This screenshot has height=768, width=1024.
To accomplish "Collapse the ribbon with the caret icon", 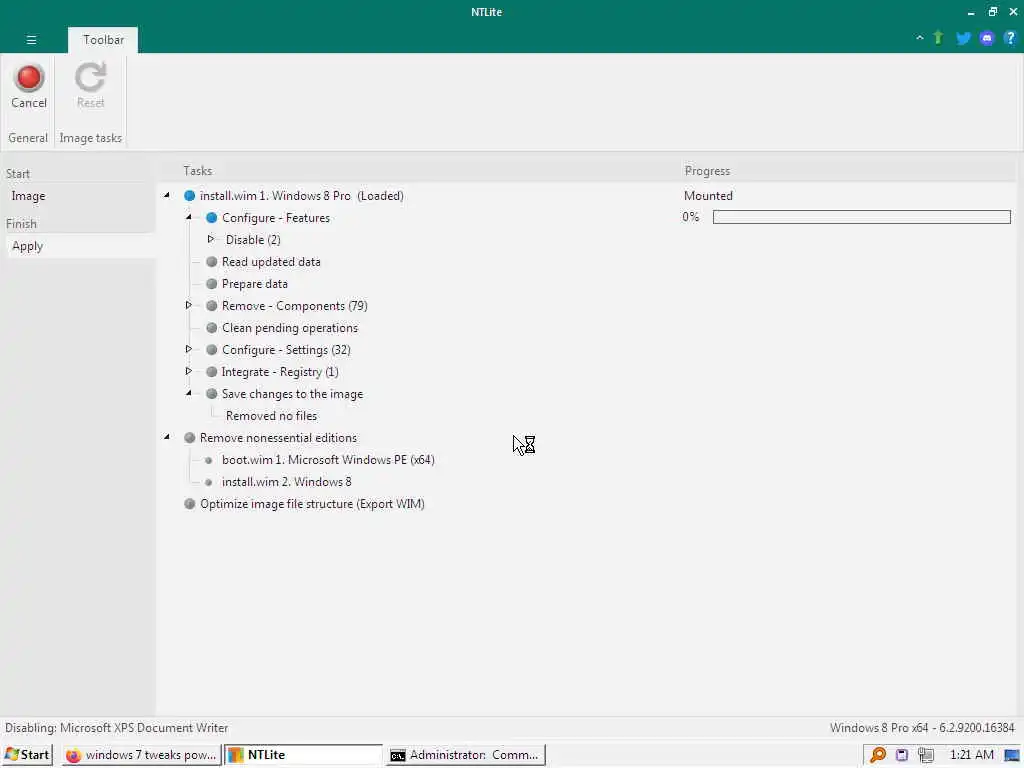I will tap(920, 38).
